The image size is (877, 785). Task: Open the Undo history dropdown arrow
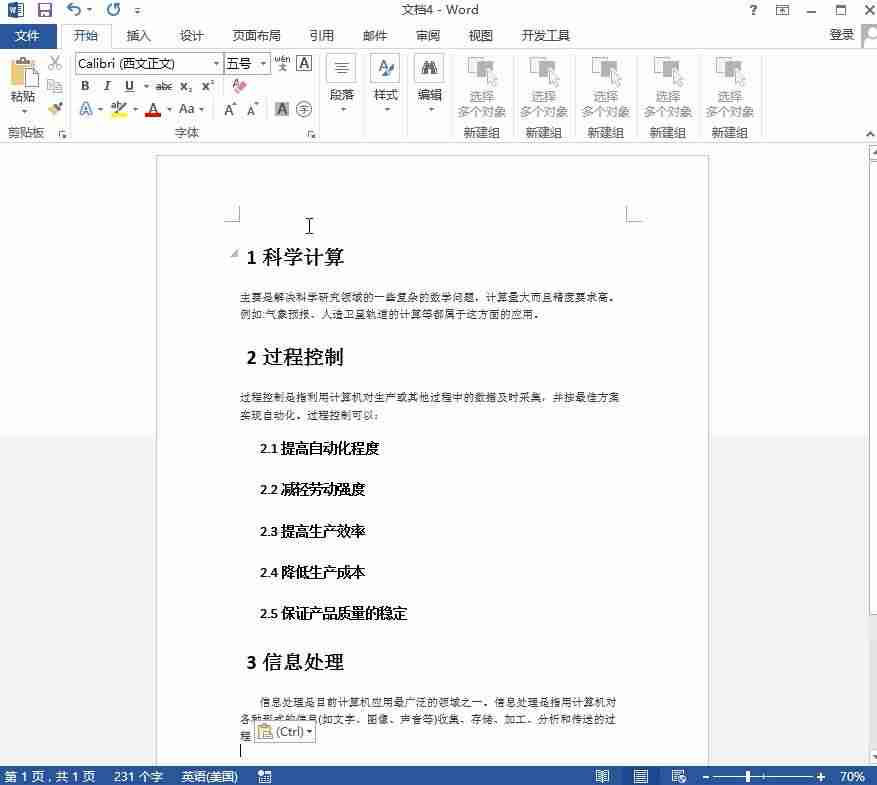coord(89,10)
